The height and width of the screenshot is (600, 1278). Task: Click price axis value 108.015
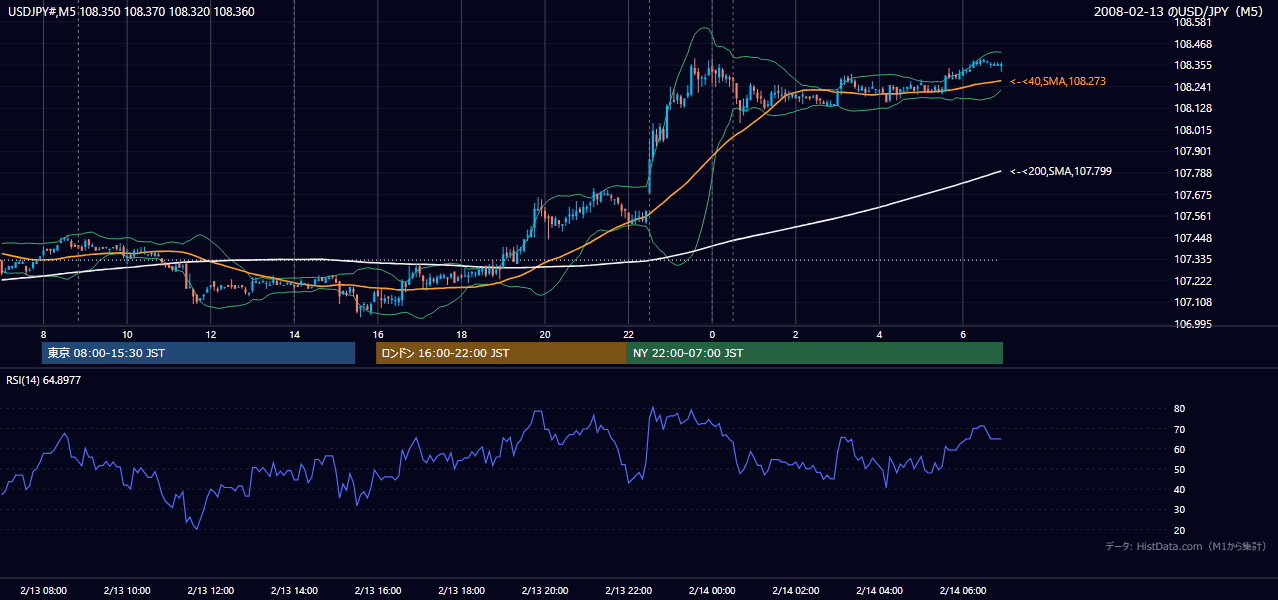pyautogui.click(x=1193, y=130)
